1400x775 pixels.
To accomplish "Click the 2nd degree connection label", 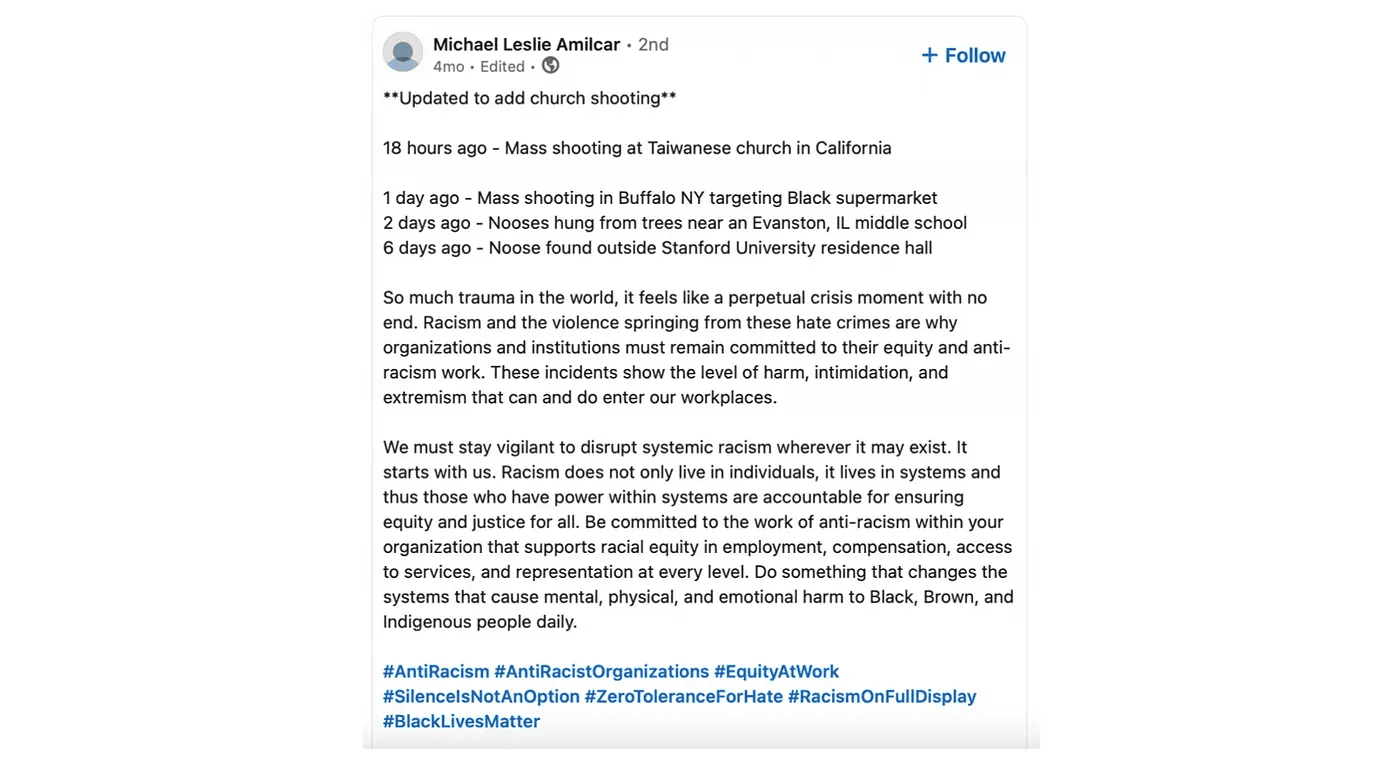I will [654, 45].
